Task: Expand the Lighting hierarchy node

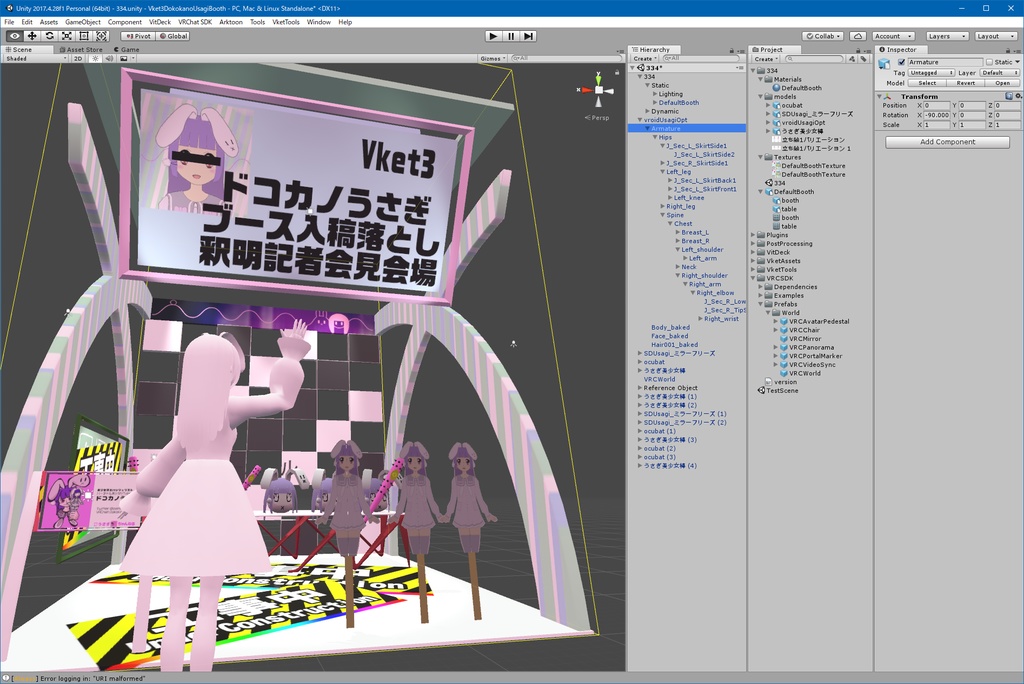Action: [655, 94]
